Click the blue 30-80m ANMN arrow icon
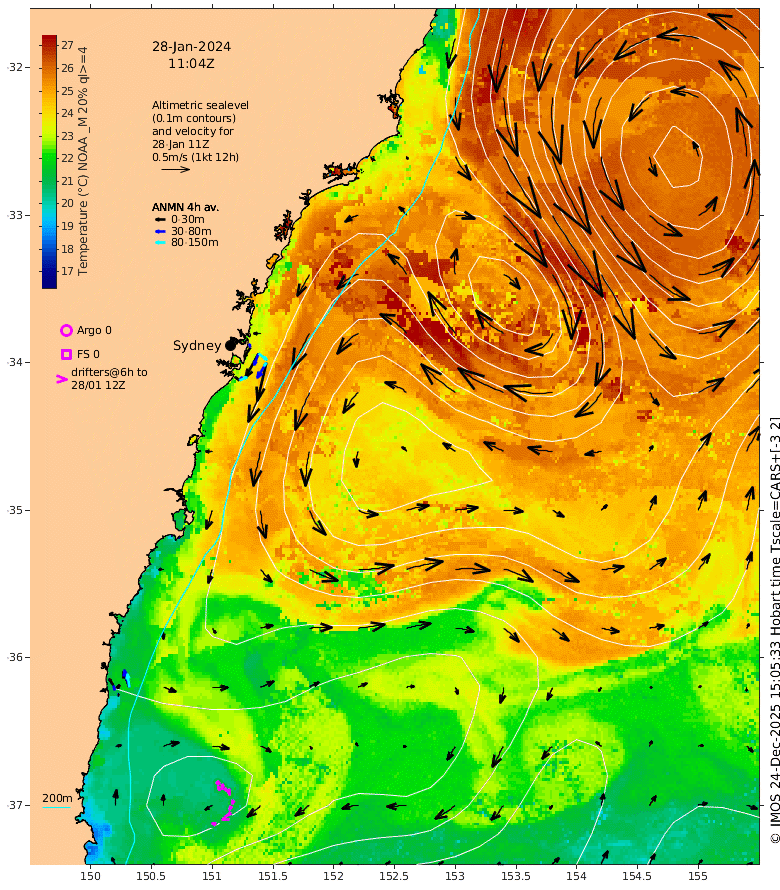780x890 pixels. tap(161, 232)
